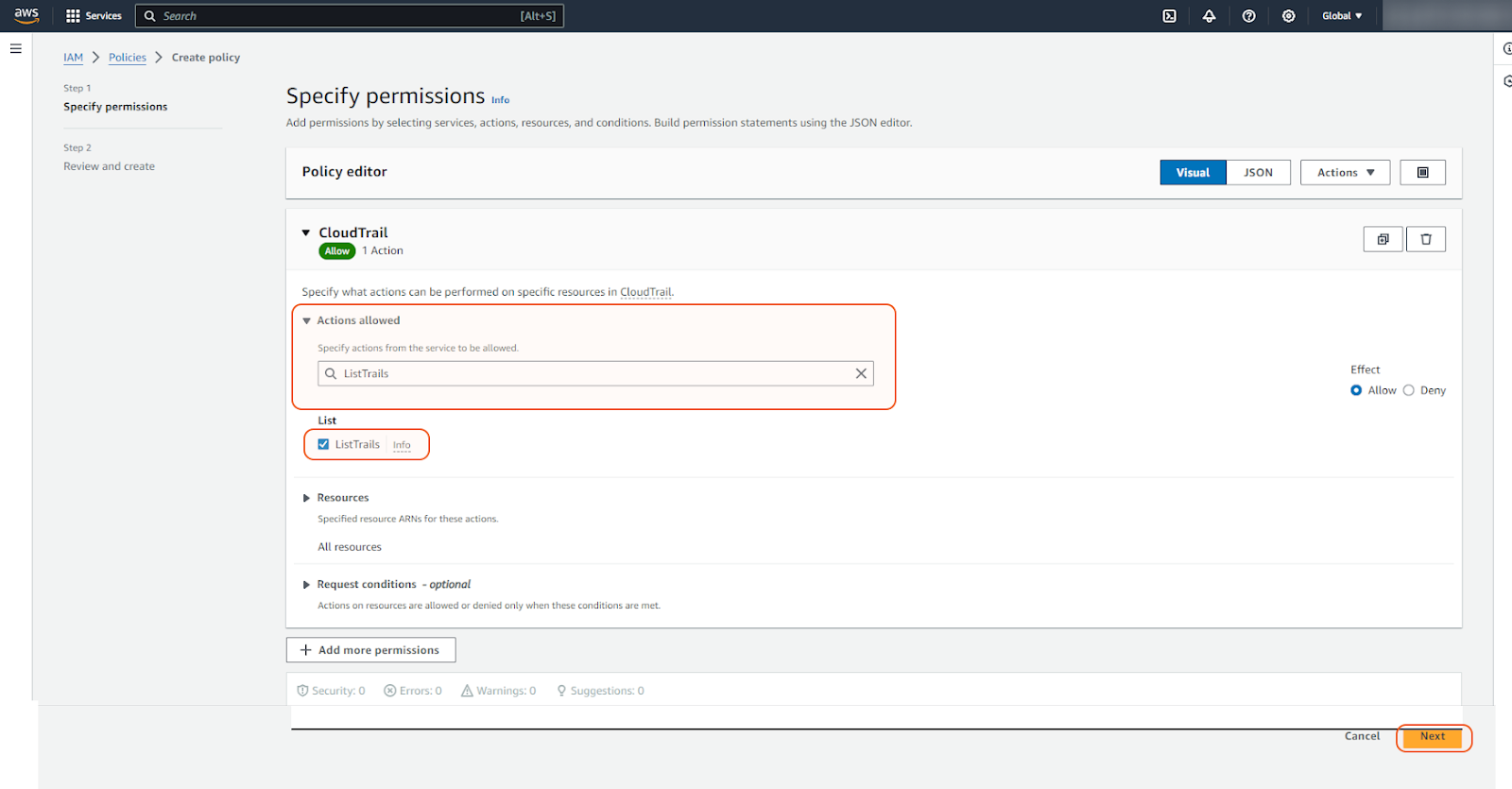Open the notifications bell icon
This screenshot has height=789, width=1512.
(x=1209, y=16)
